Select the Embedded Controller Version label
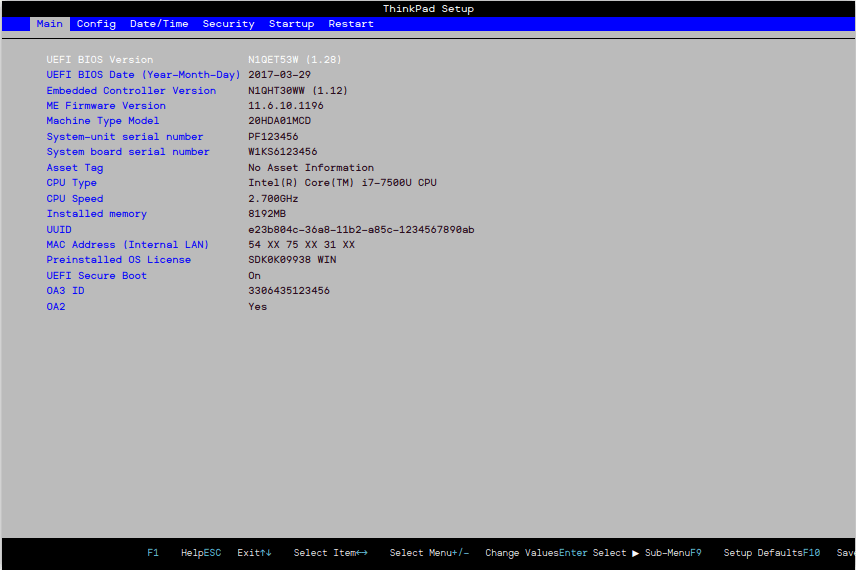 (131, 91)
